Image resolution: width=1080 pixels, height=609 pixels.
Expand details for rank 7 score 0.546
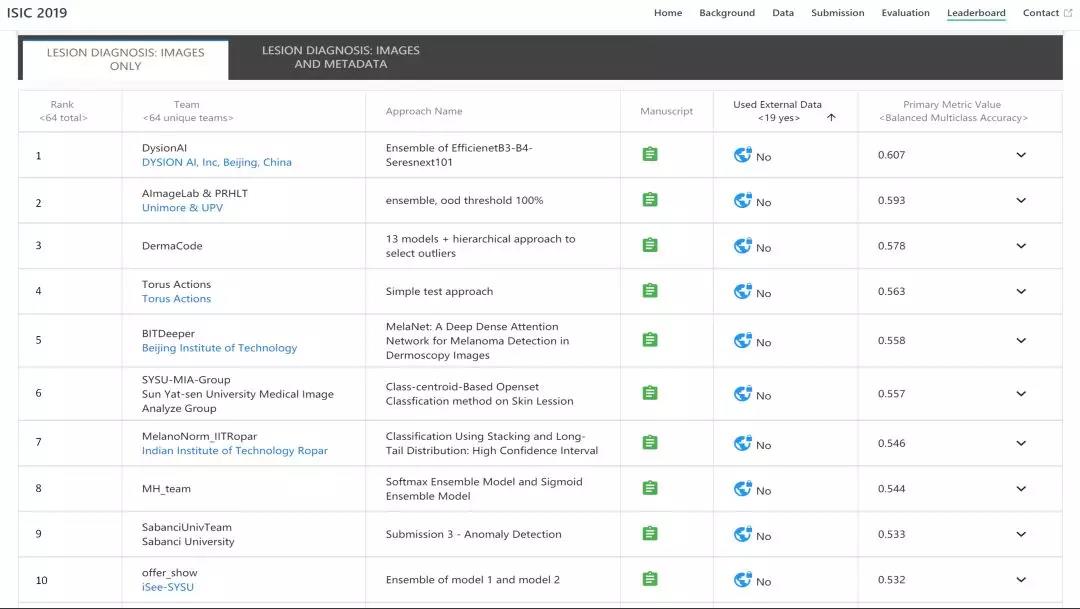(1021, 444)
